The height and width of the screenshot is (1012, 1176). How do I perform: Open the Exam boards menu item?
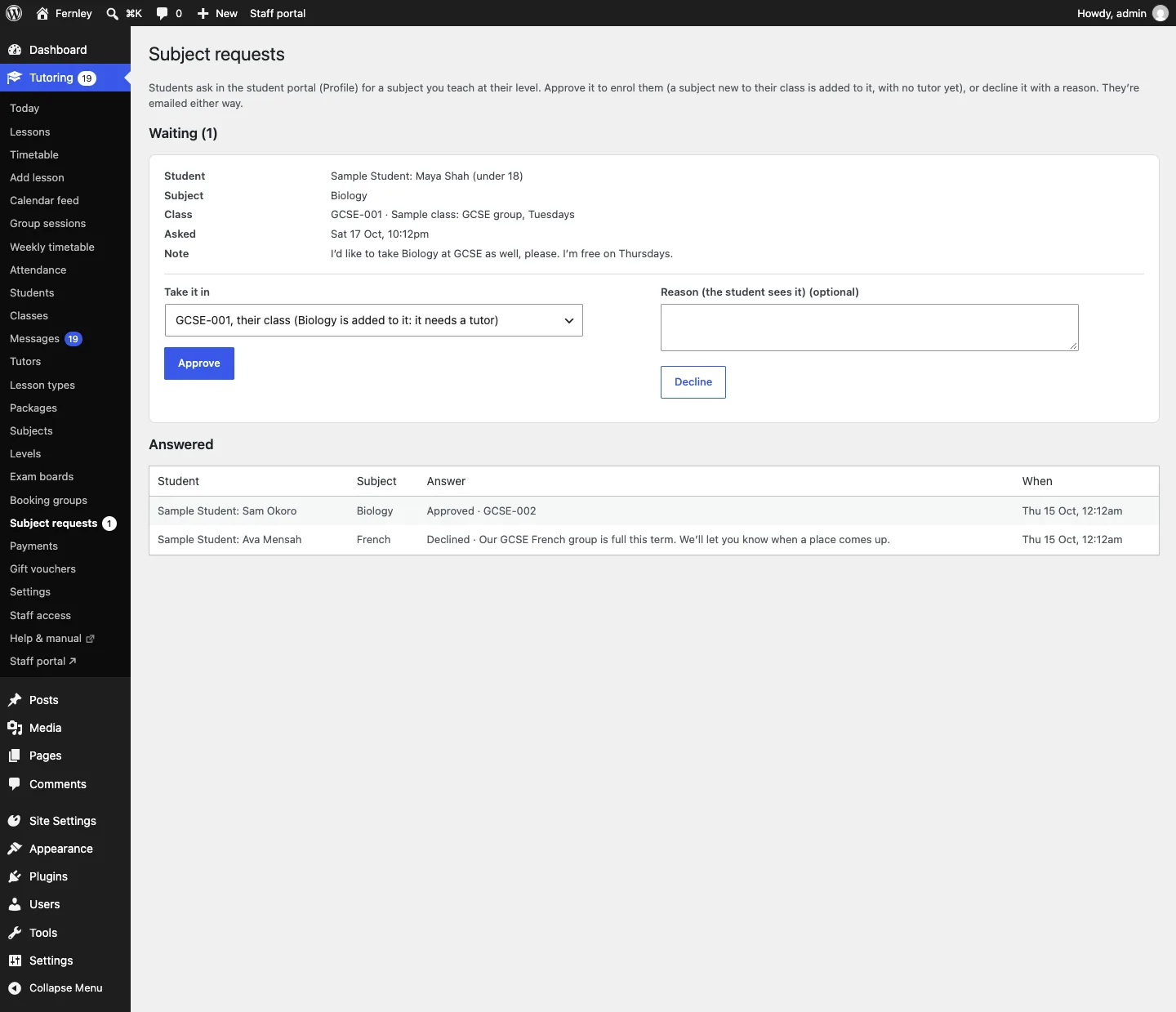click(x=42, y=476)
